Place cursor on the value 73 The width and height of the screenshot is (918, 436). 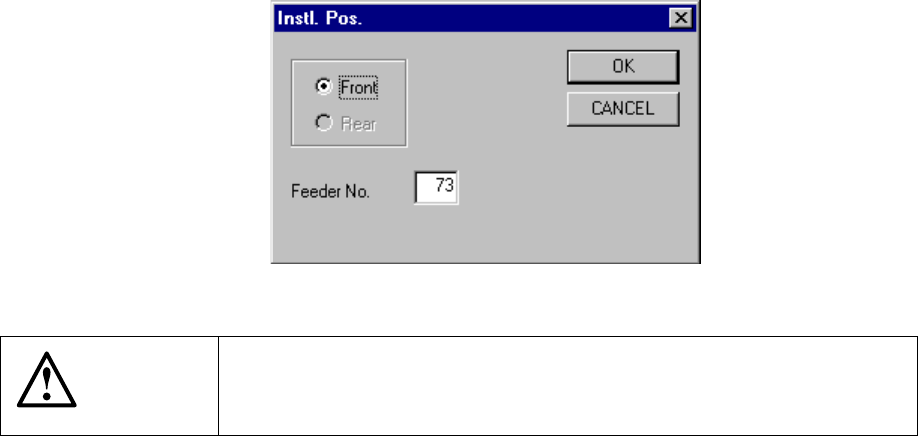[x=444, y=186]
